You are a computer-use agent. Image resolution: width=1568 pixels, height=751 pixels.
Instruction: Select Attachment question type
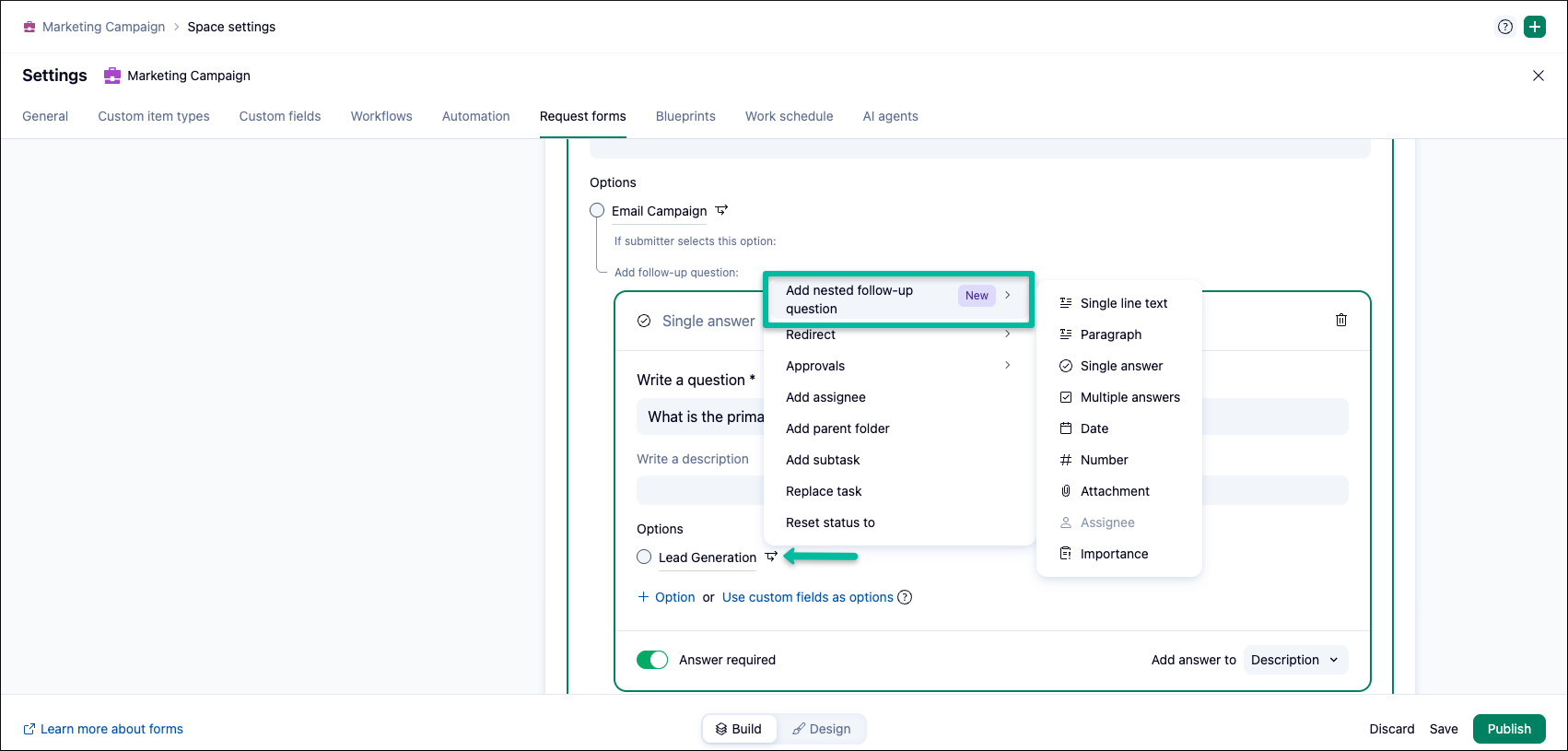(1119, 491)
